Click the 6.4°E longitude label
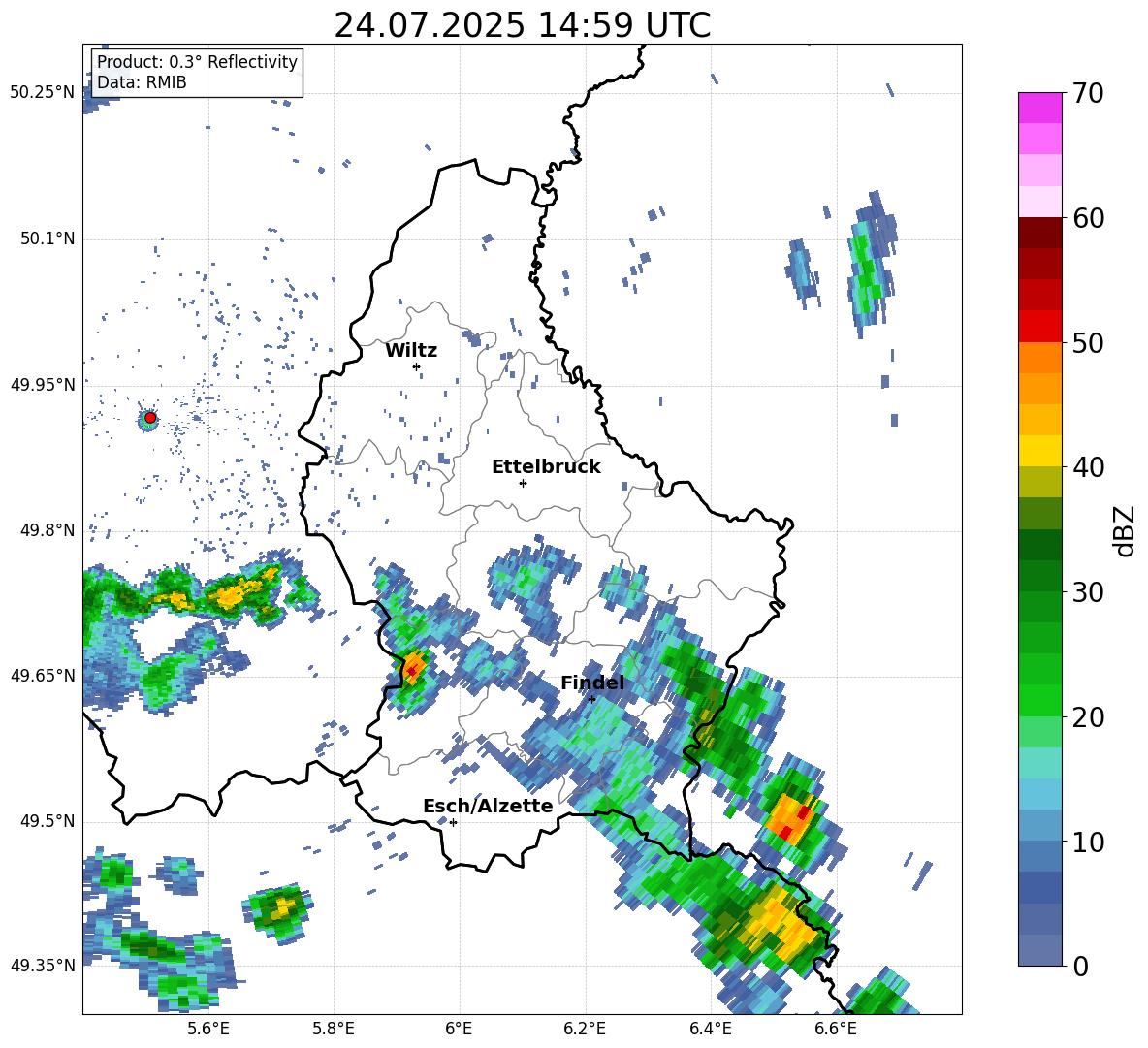The image size is (1148, 1048). point(711,1030)
